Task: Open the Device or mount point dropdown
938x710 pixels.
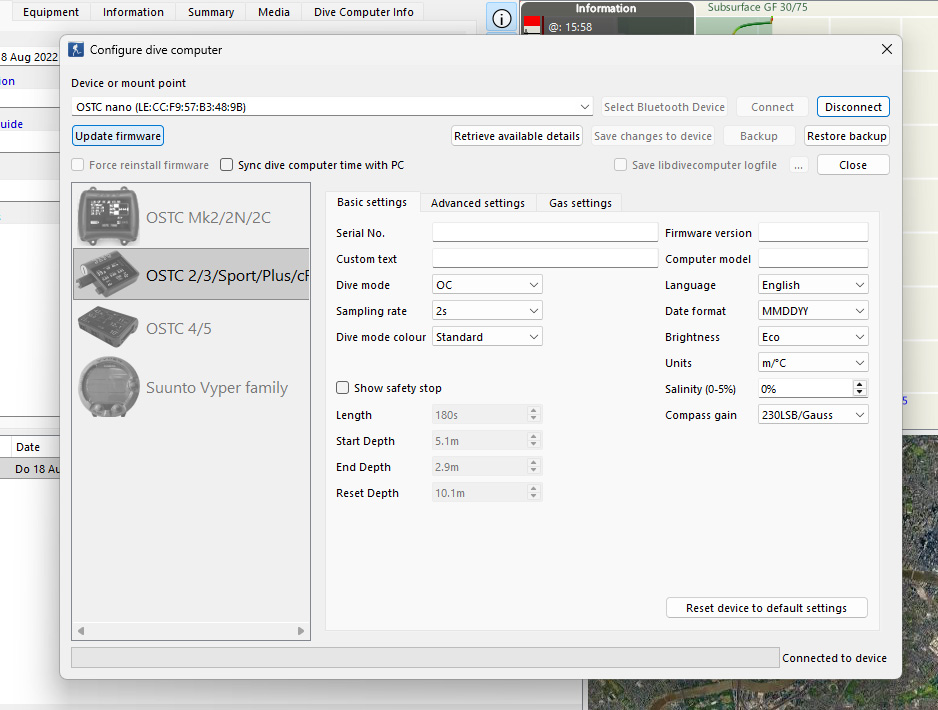Action: pos(332,106)
